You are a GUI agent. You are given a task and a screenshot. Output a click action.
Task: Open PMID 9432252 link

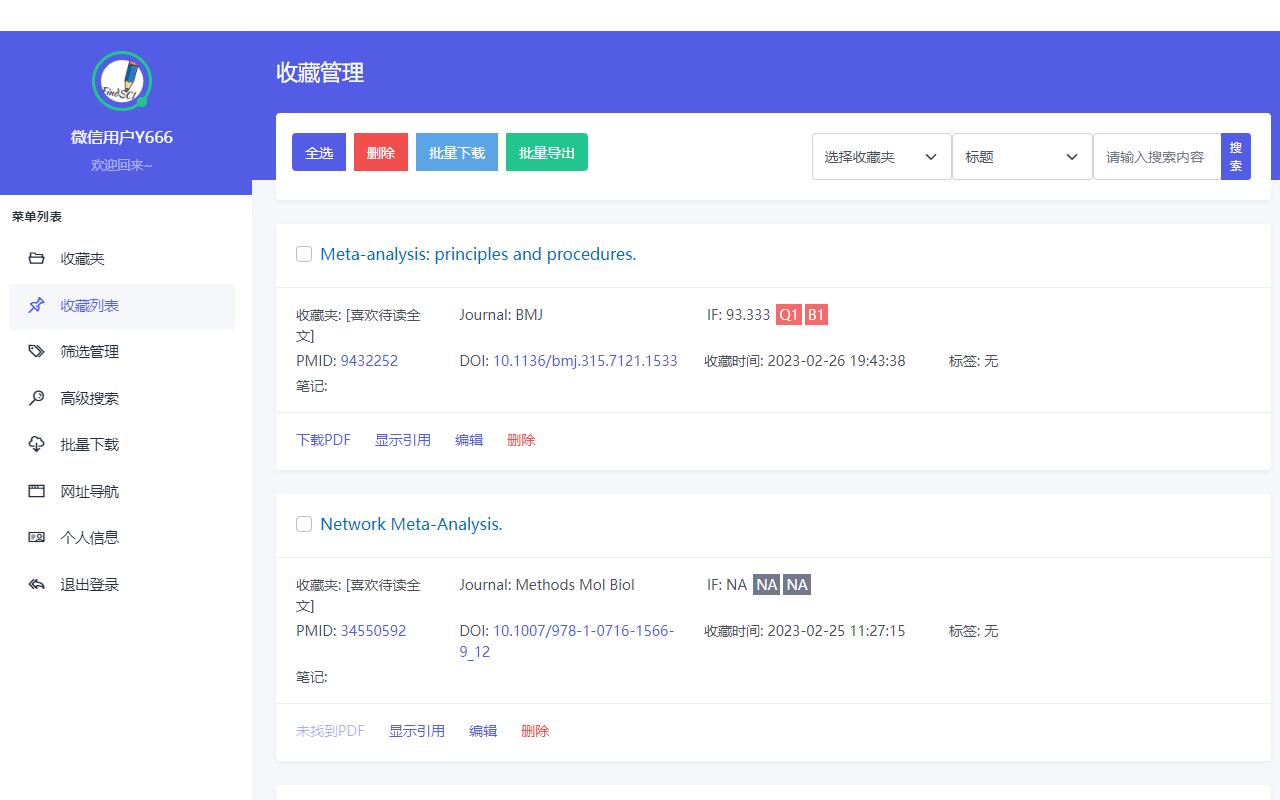369,361
